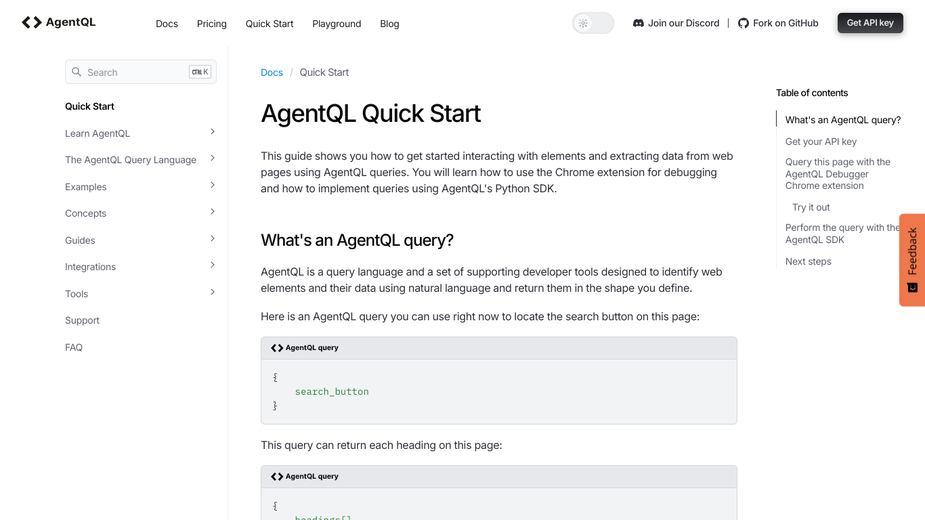Viewport: 925px width, 520px height.
Task: Open the Docs menu item
Action: [x=166, y=24]
